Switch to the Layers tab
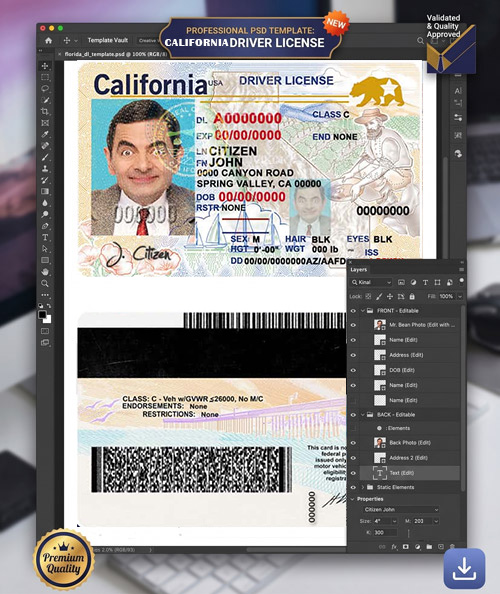The height and width of the screenshot is (594, 500). [358, 270]
